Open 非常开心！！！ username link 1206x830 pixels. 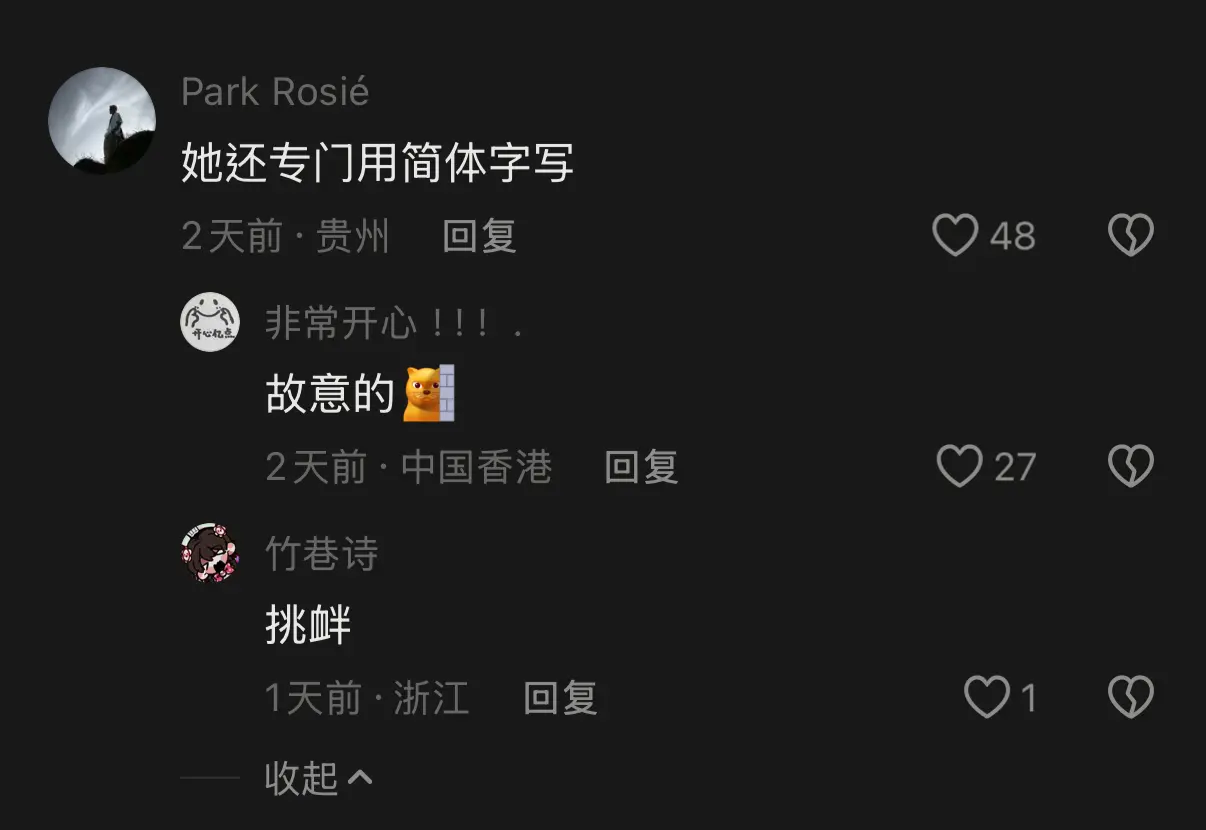coord(394,324)
